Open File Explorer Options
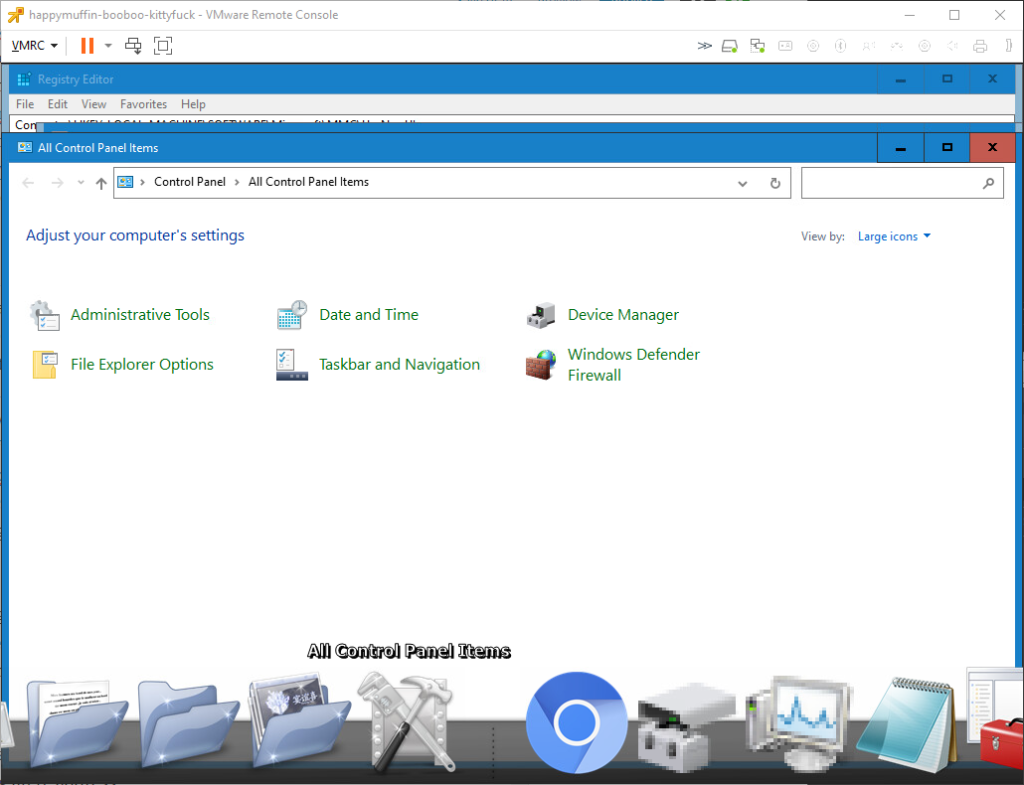1024x785 pixels. point(141,365)
